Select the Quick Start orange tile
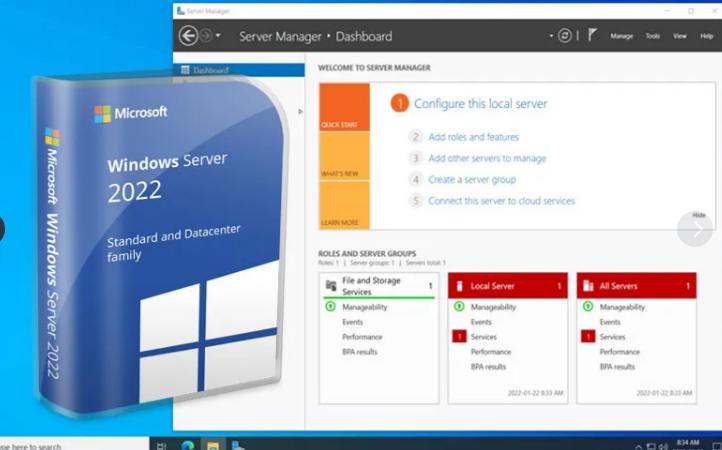Screen dimensions: 722x450 point(344,107)
